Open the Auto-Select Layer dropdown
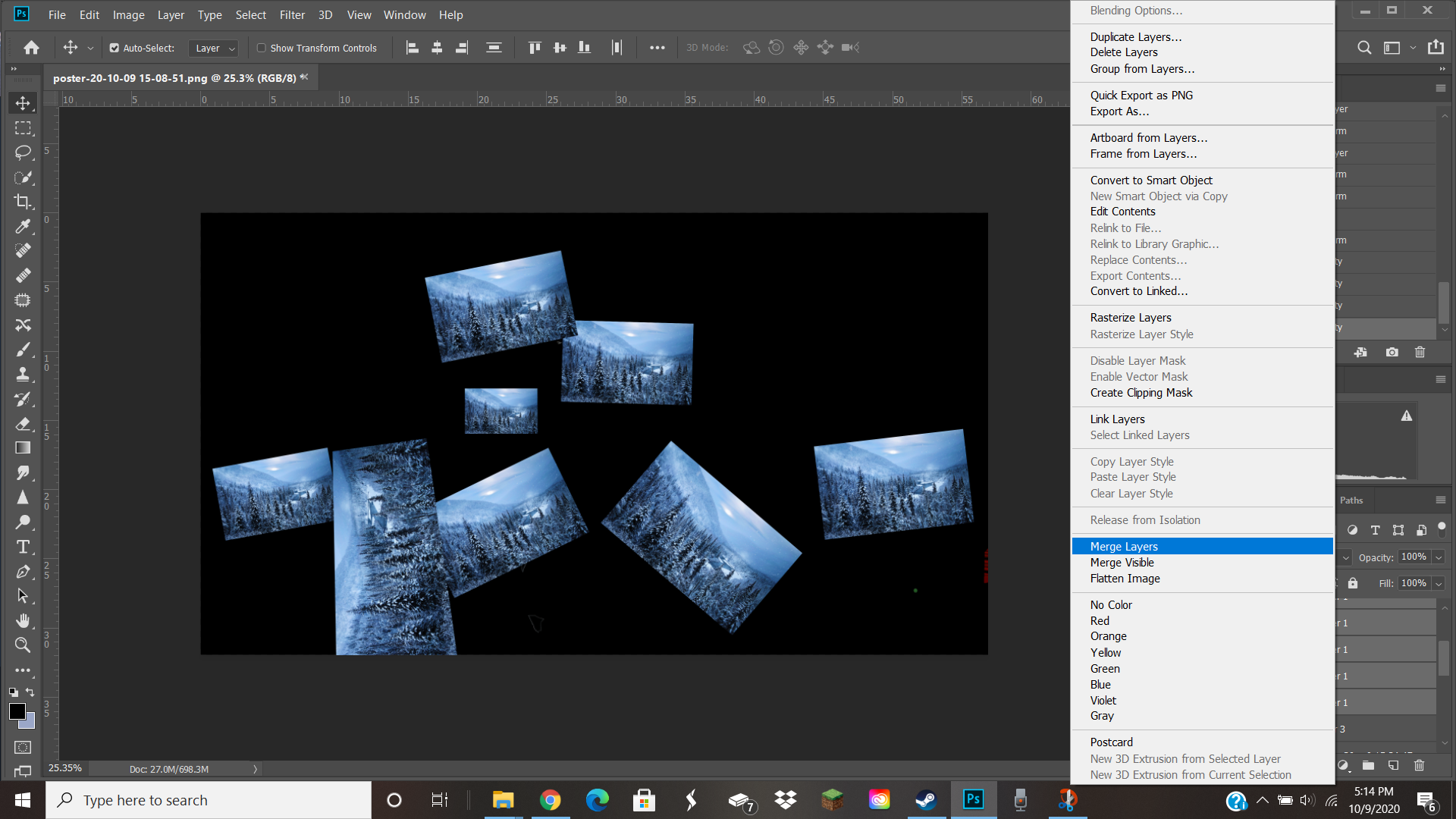1456x819 pixels. (x=214, y=48)
